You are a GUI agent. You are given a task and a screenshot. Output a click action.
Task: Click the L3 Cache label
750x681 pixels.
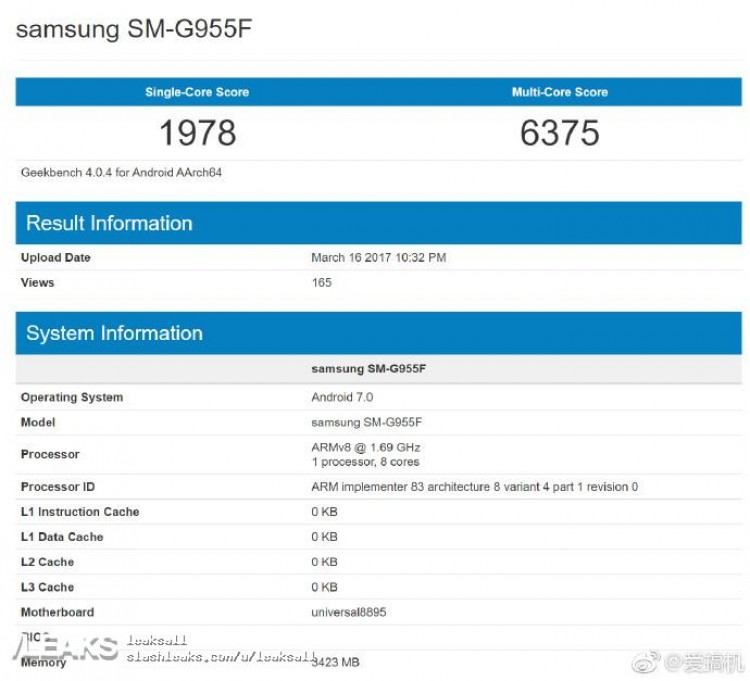point(47,587)
